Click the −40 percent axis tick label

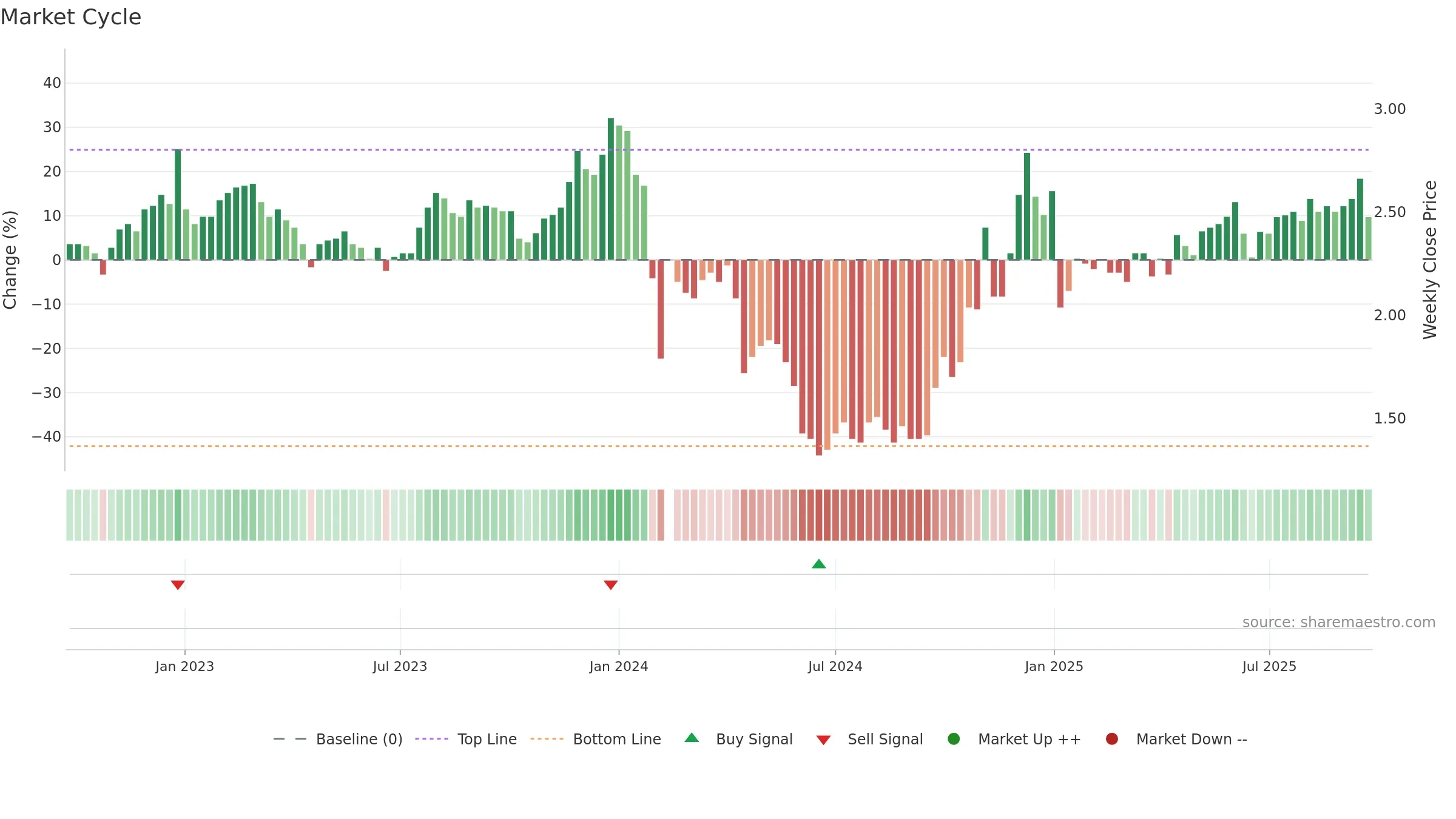pos(46,437)
